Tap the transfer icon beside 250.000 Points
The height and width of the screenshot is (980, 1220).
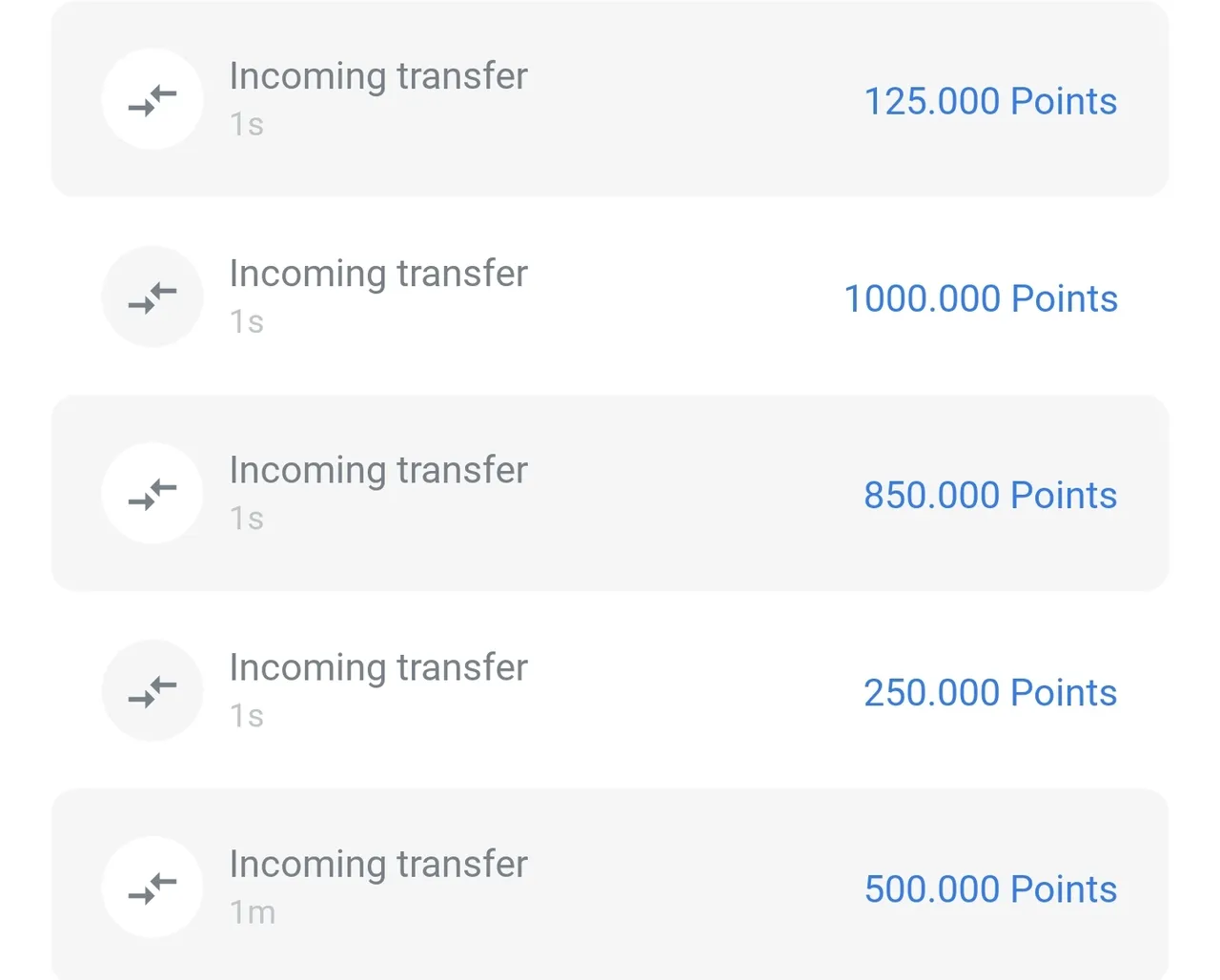[152, 690]
